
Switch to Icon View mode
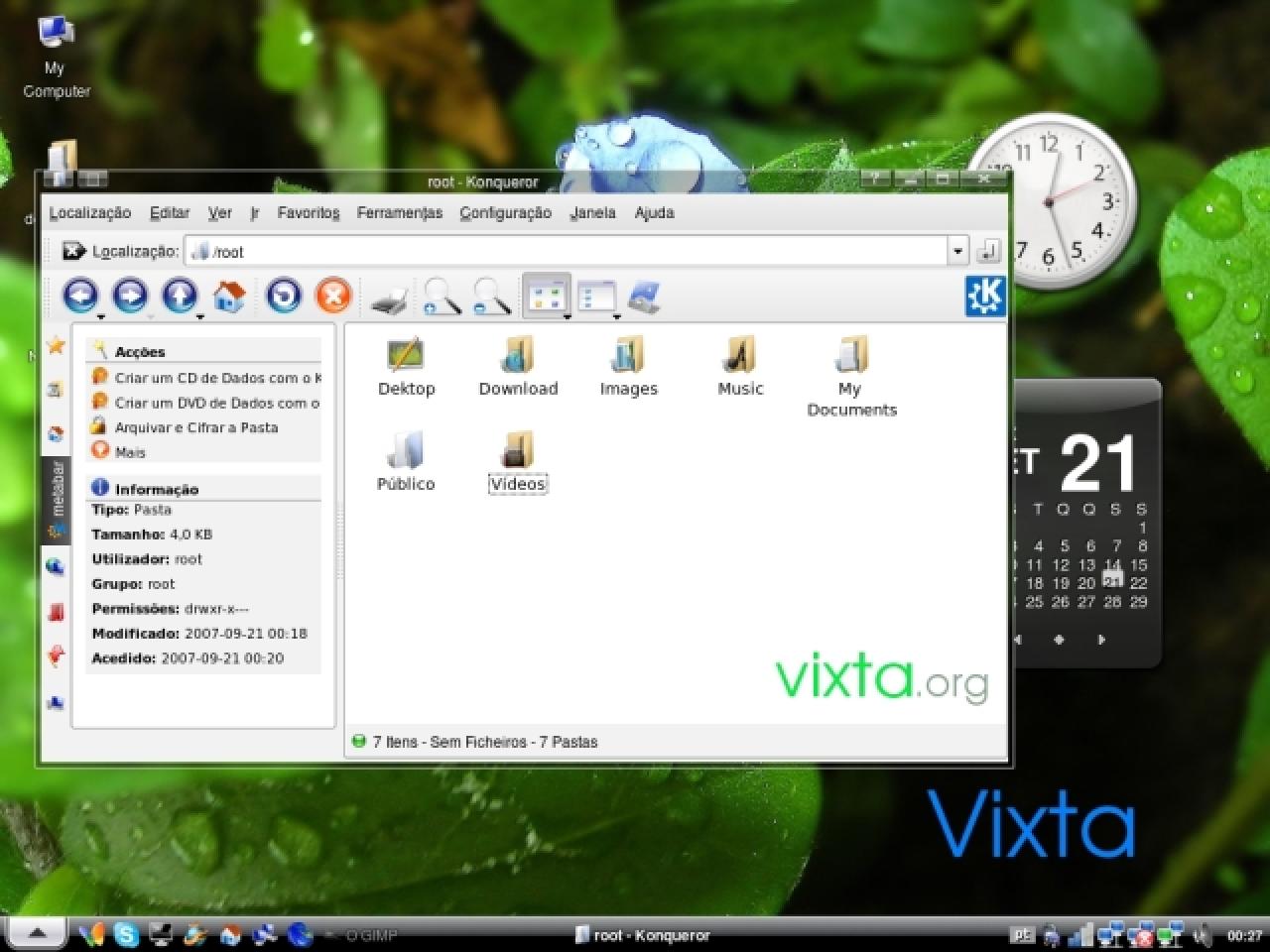pos(545,296)
